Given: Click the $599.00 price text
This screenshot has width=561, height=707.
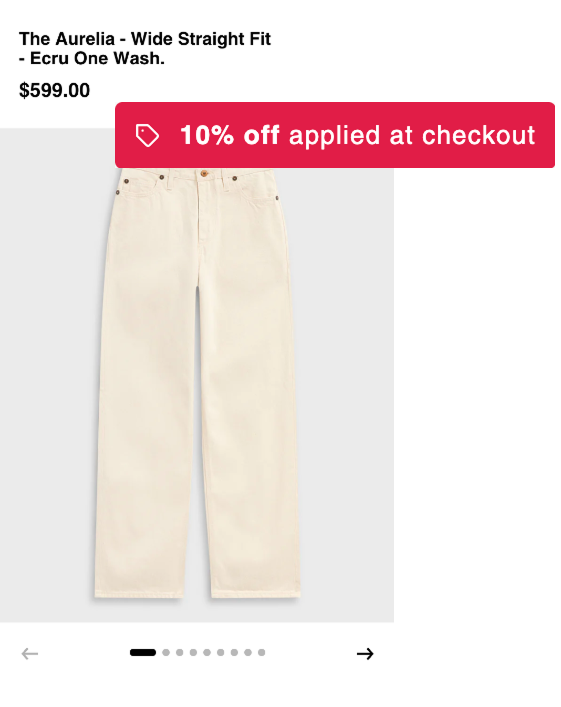Looking at the screenshot, I should click(54, 90).
